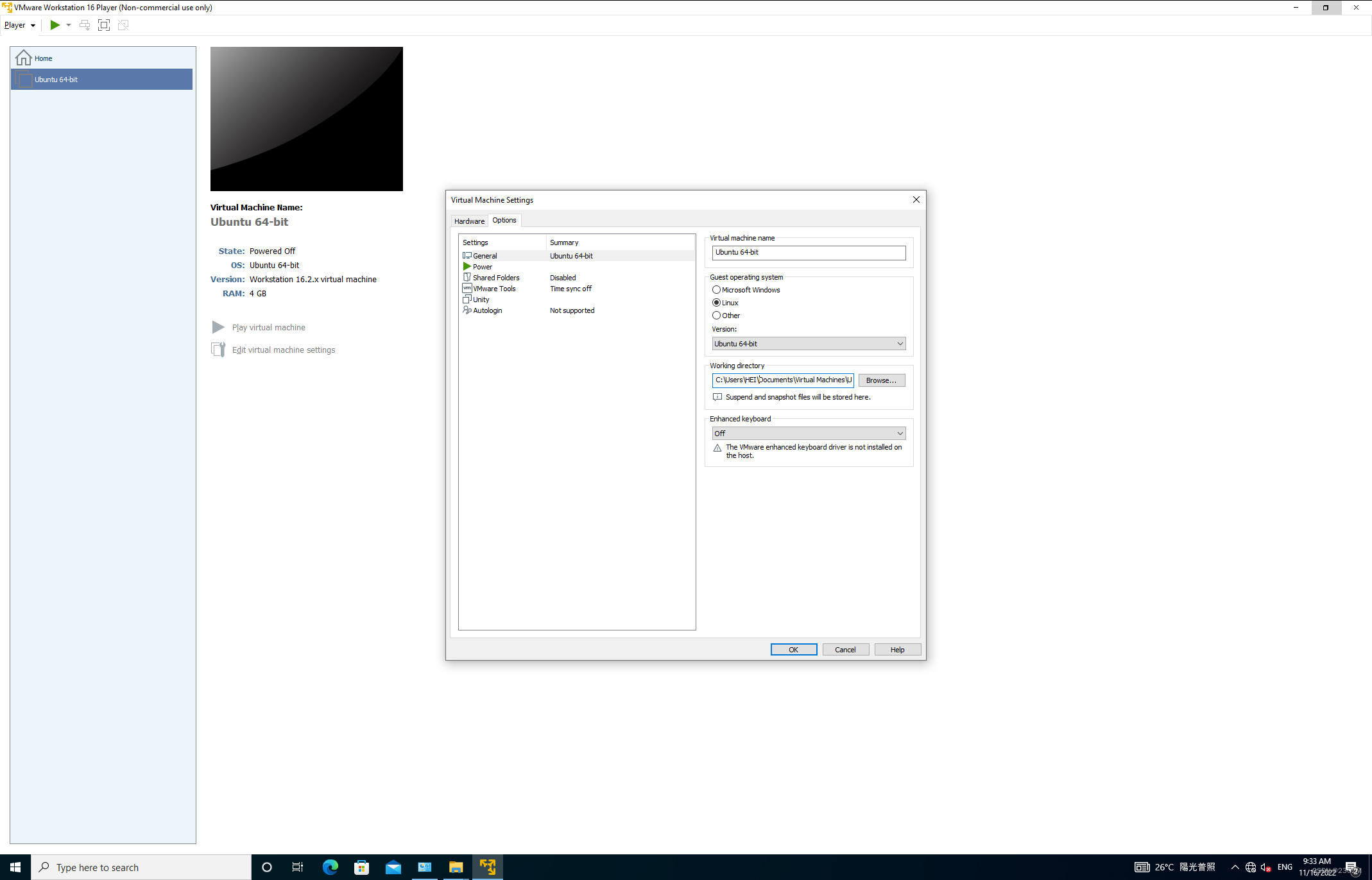This screenshot has width=1372, height=880.
Task: Open the Enhanced keyboard dropdown
Action: tap(809, 434)
